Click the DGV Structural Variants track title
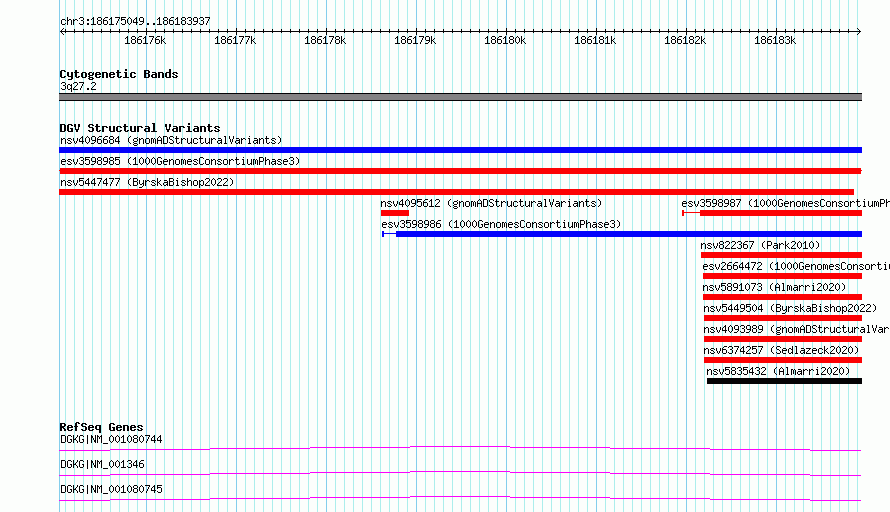 click(140, 128)
